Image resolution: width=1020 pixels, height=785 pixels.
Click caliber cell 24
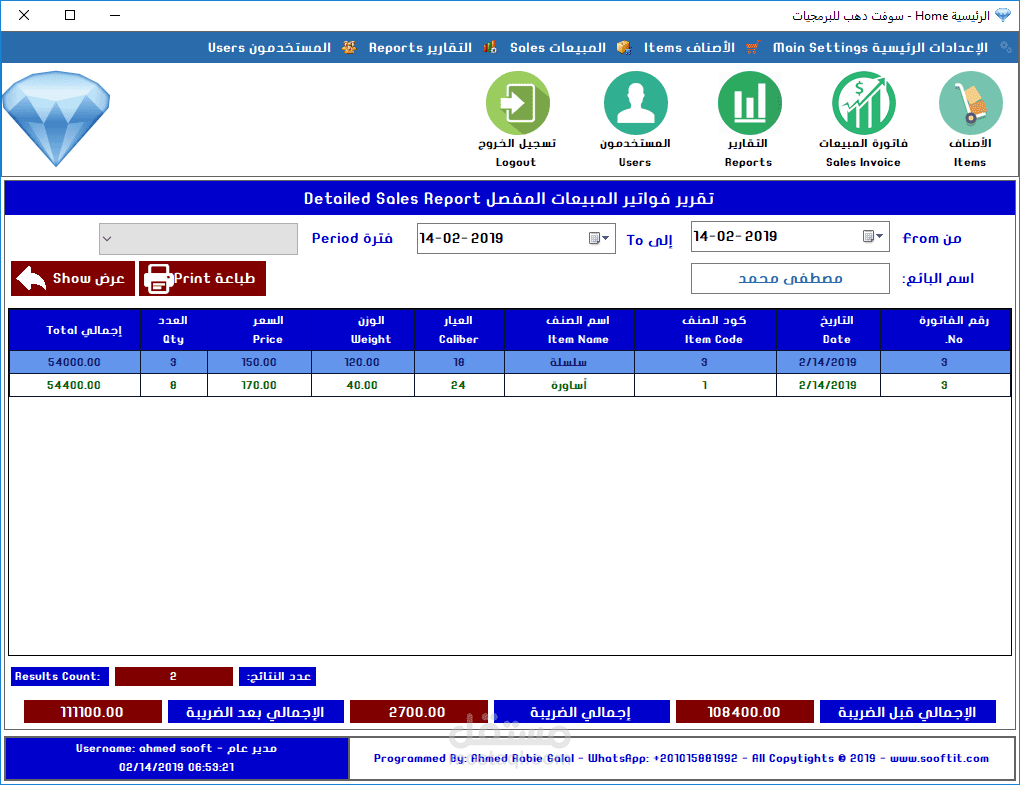point(459,385)
